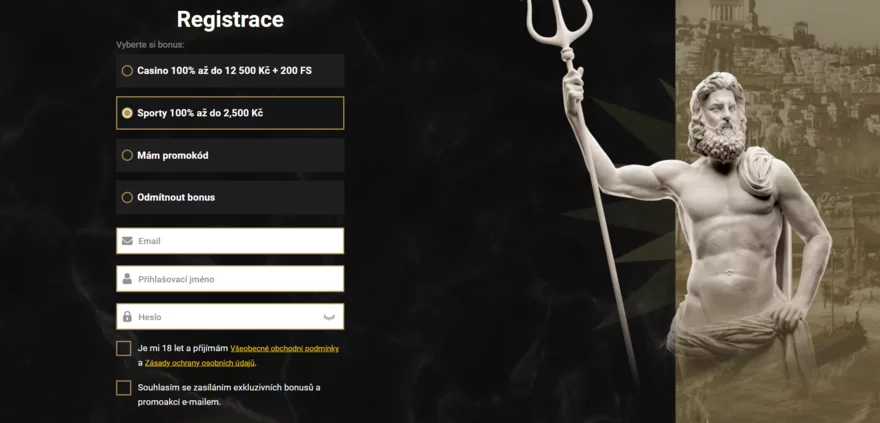This screenshot has height=423, width=880.
Task: Select the Mám promokód option
Action: click(x=230, y=155)
